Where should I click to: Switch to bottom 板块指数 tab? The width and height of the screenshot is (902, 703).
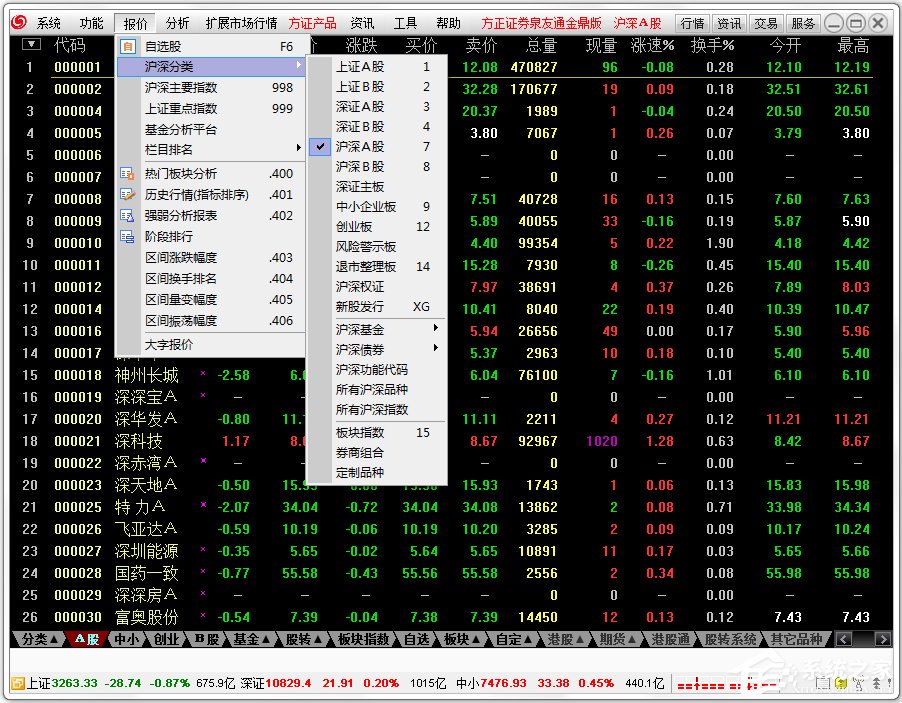(363, 639)
